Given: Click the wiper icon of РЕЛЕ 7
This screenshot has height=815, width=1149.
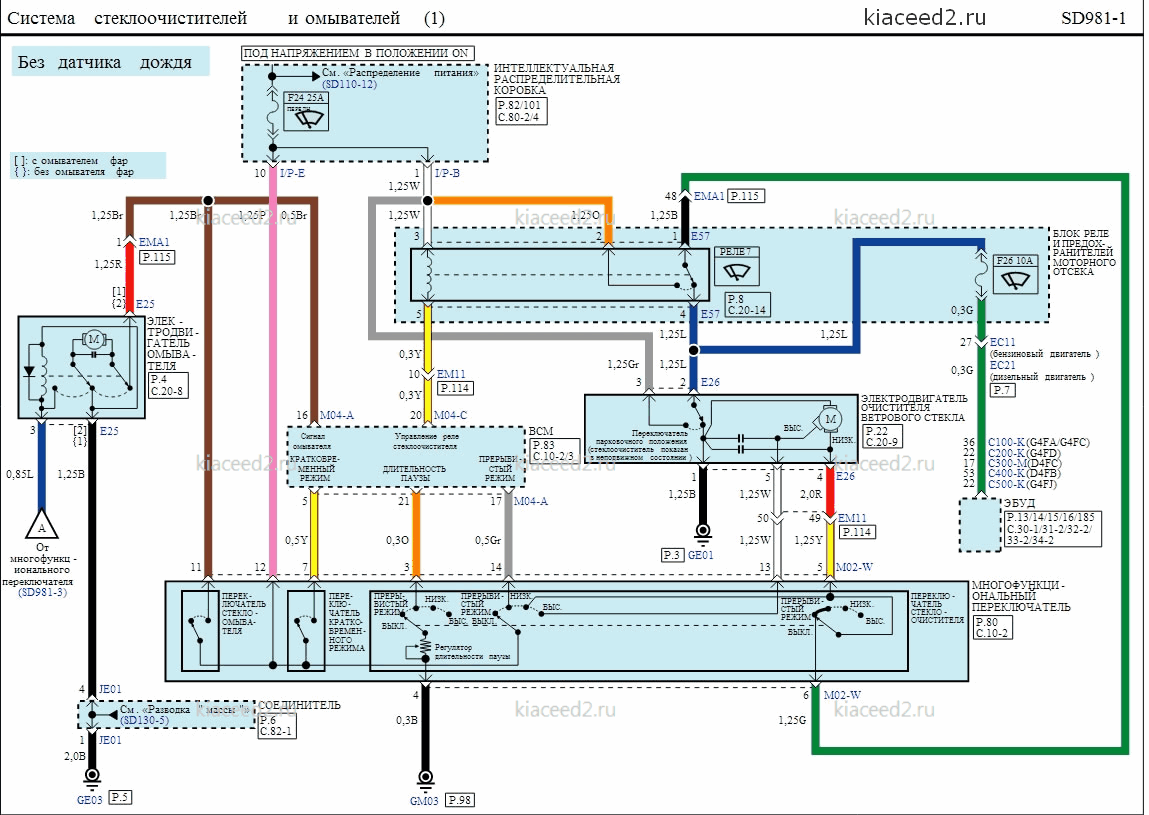Looking at the screenshot, I should pyautogui.click(x=736, y=270).
